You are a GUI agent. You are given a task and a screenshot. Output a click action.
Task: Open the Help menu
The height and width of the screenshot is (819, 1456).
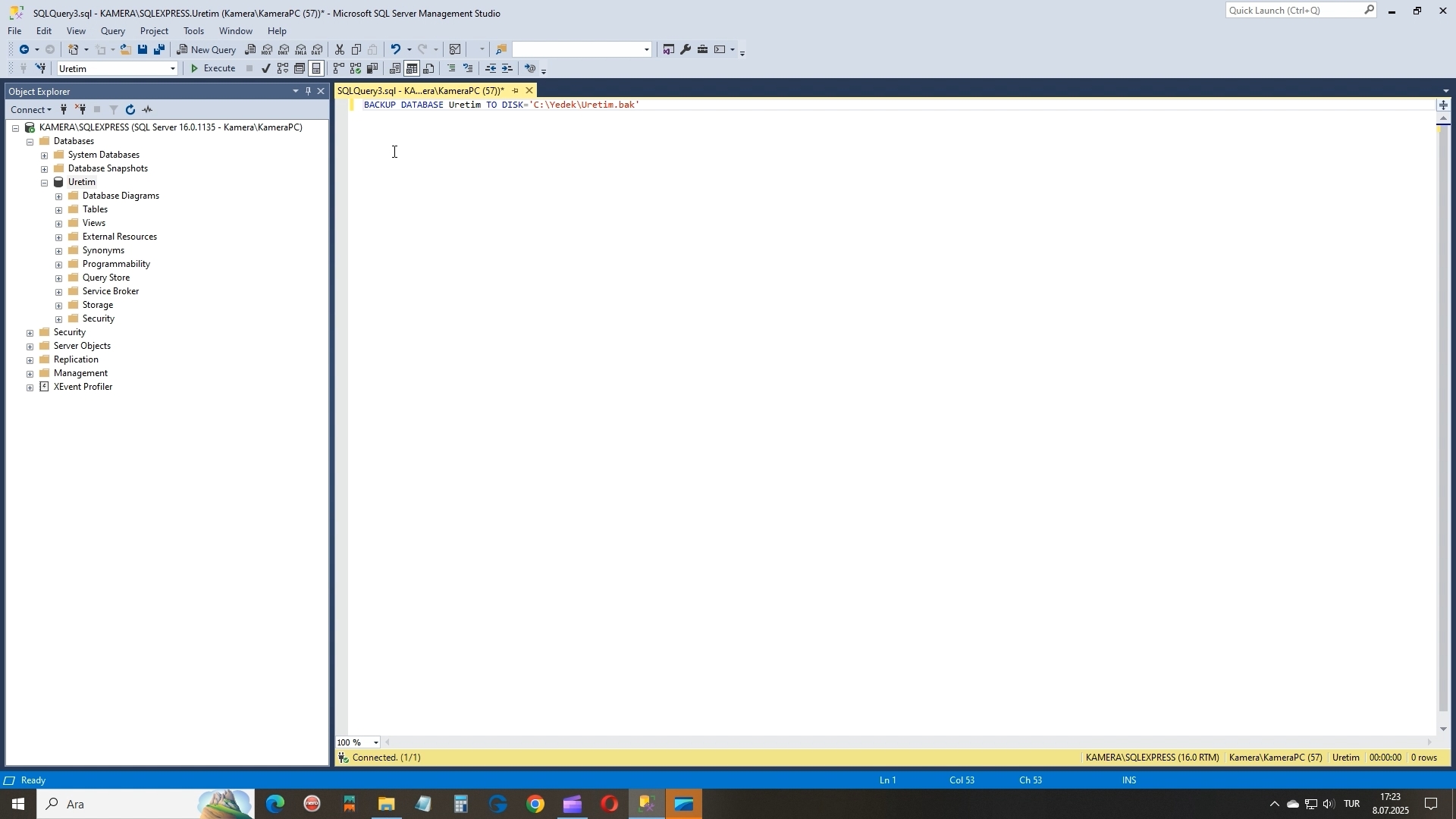[x=277, y=31]
